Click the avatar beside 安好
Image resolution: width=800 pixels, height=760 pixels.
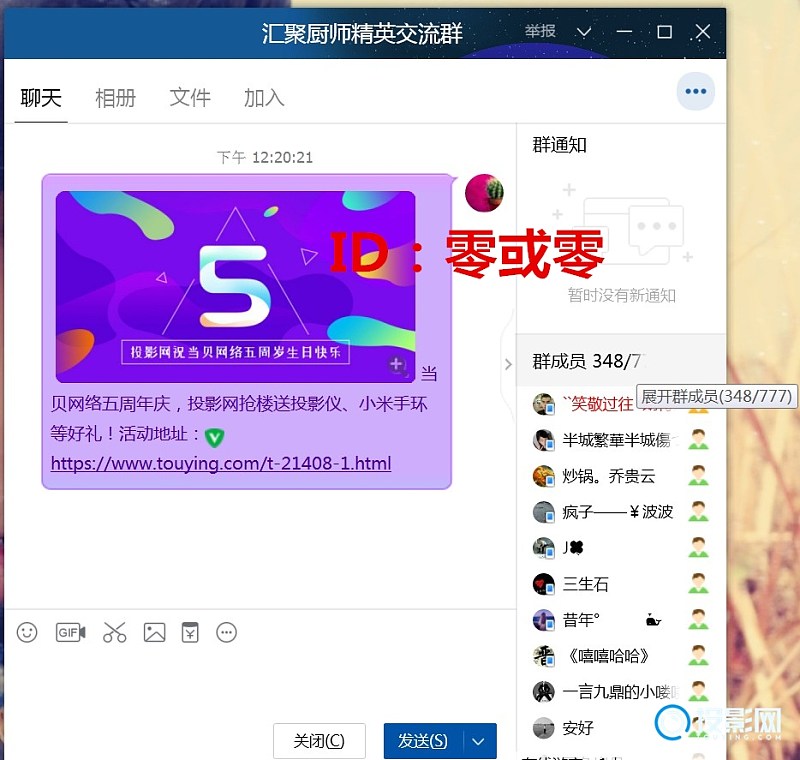[x=543, y=728]
